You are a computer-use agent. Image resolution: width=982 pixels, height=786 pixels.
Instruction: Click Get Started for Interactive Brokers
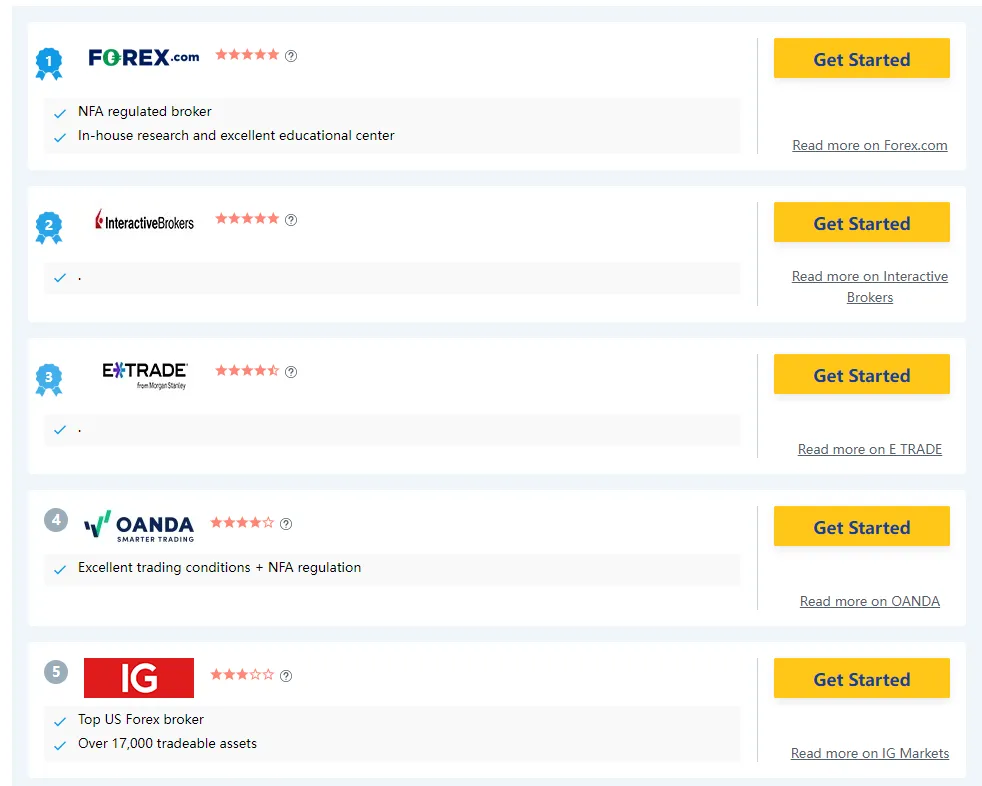click(x=862, y=222)
